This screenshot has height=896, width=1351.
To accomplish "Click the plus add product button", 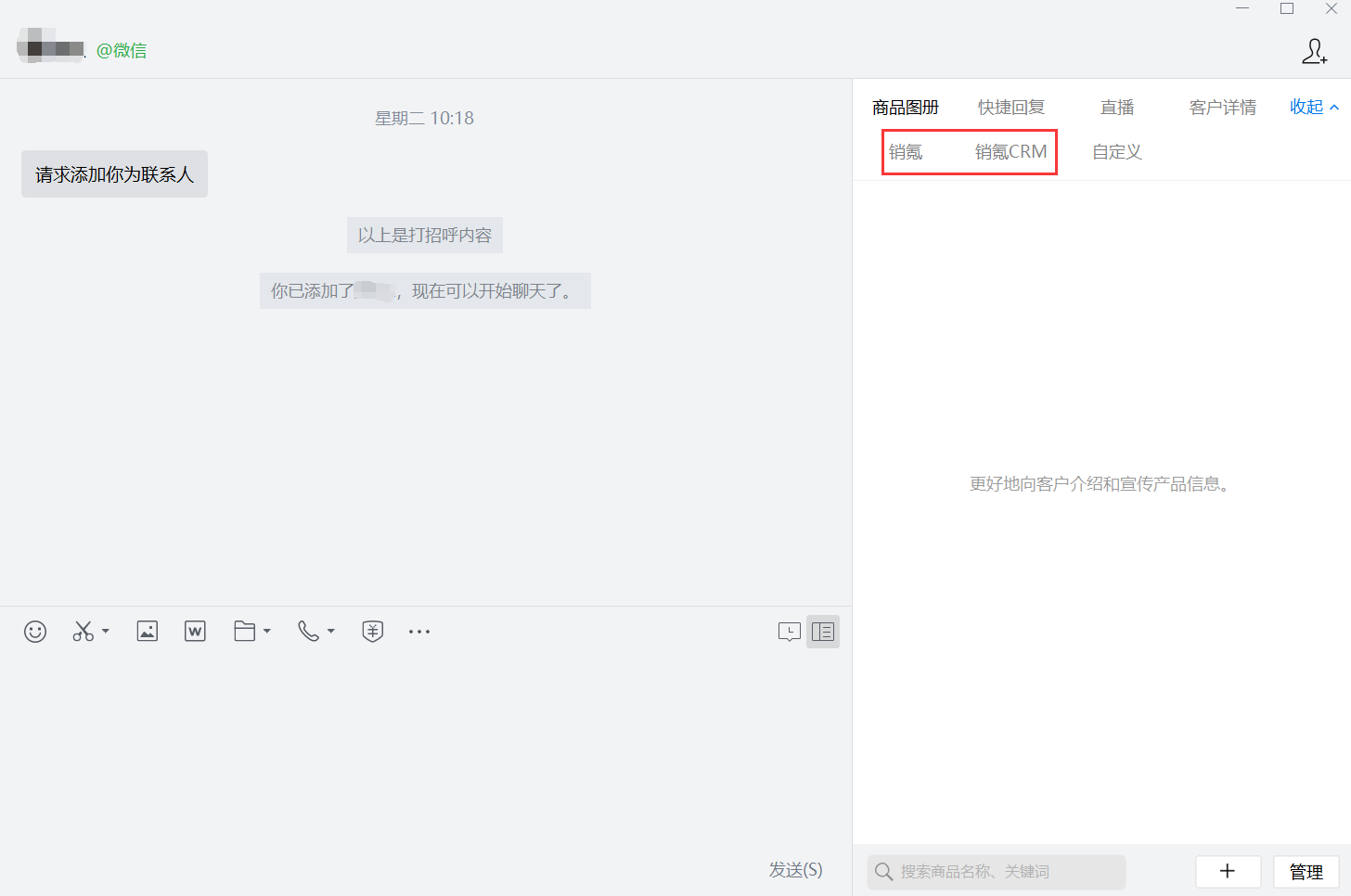I will point(1228,872).
